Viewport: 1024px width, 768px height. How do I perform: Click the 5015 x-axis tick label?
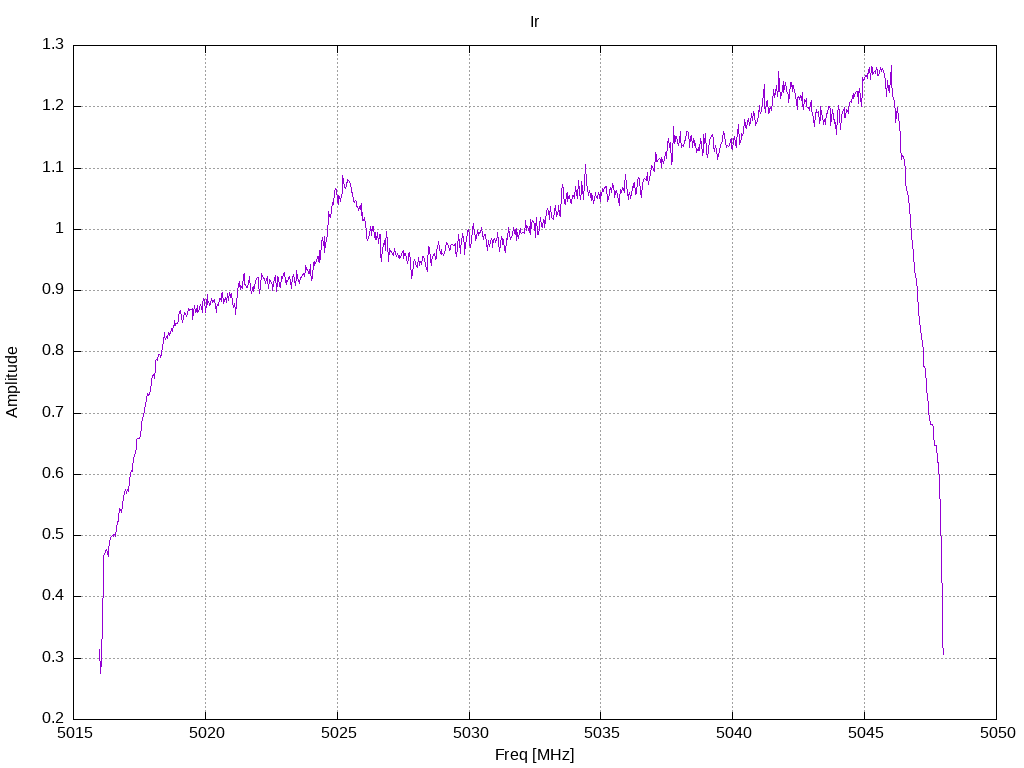pyautogui.click(x=74, y=733)
